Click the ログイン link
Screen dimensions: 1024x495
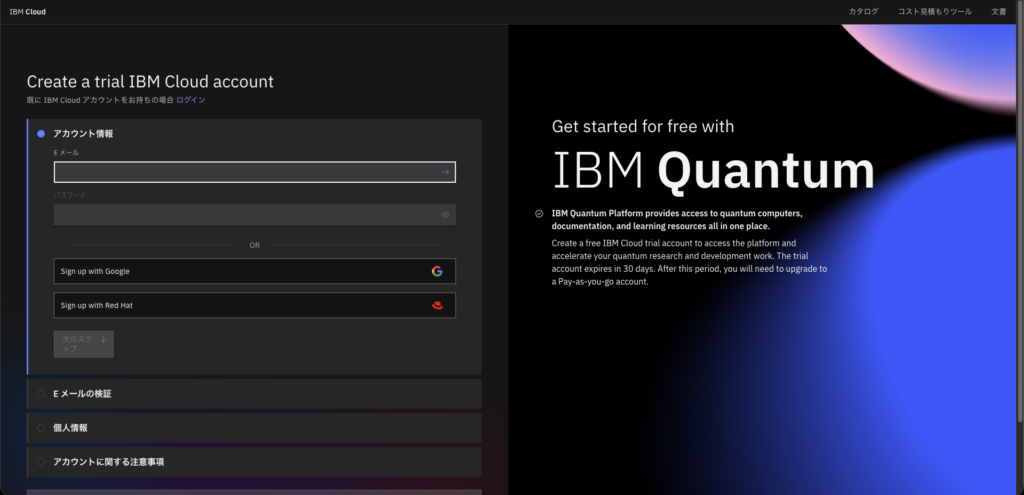(191, 100)
